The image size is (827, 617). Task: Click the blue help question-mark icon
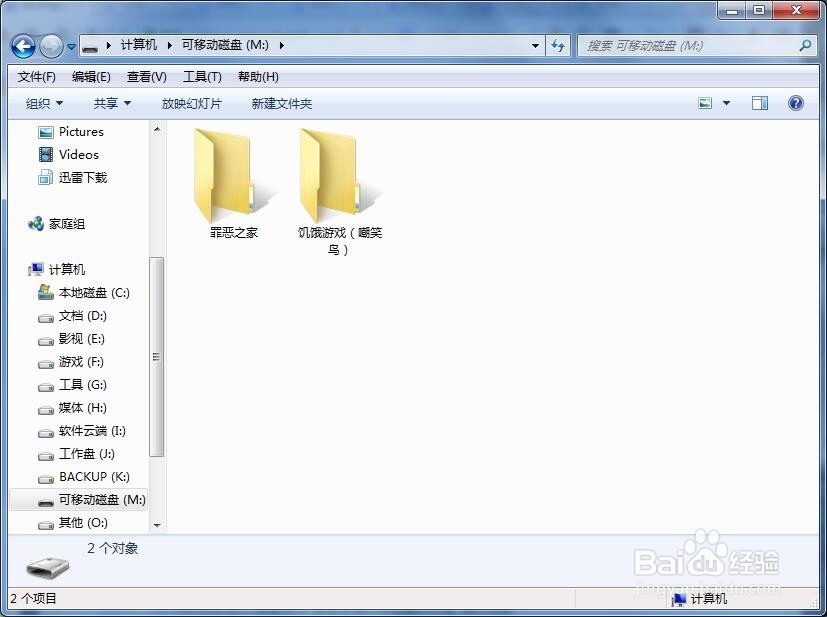[x=795, y=103]
